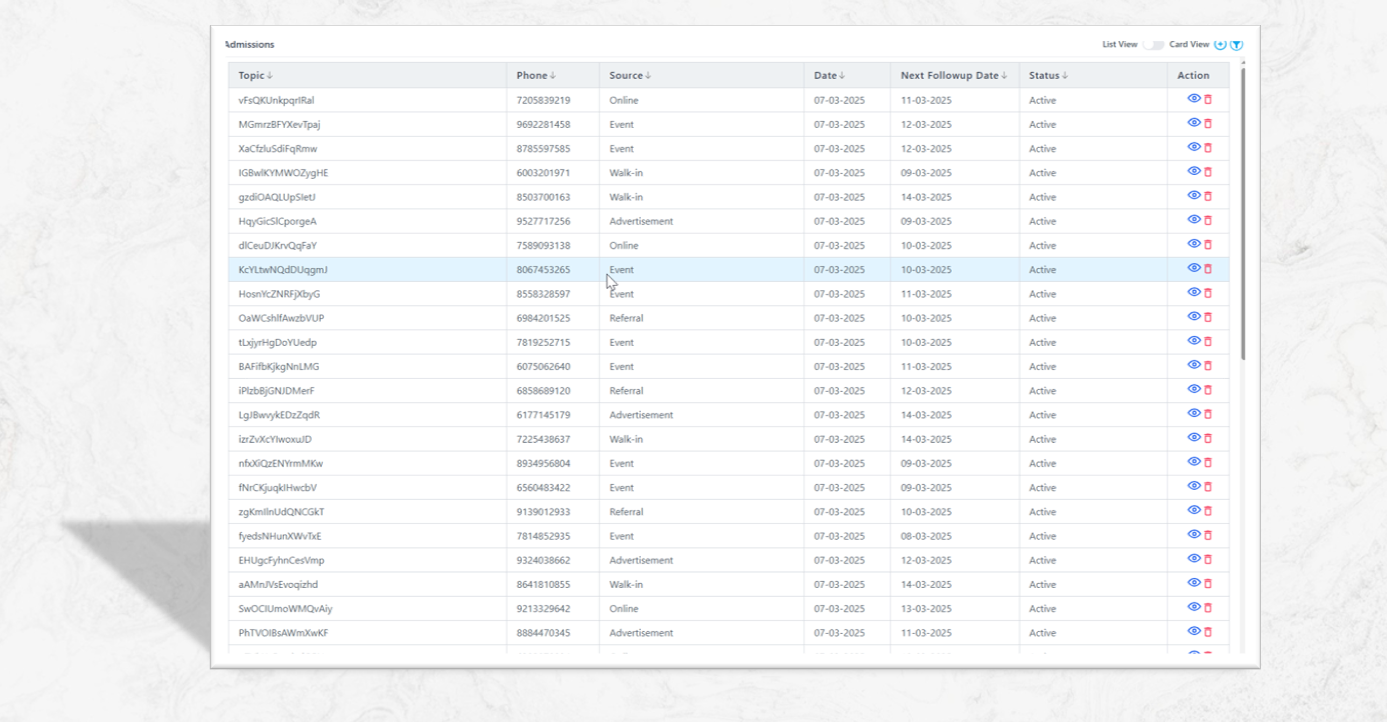Image resolution: width=1387 pixels, height=722 pixels.
Task: Remove the LgJBwvykEDzZqdR record
Action: (x=1208, y=415)
